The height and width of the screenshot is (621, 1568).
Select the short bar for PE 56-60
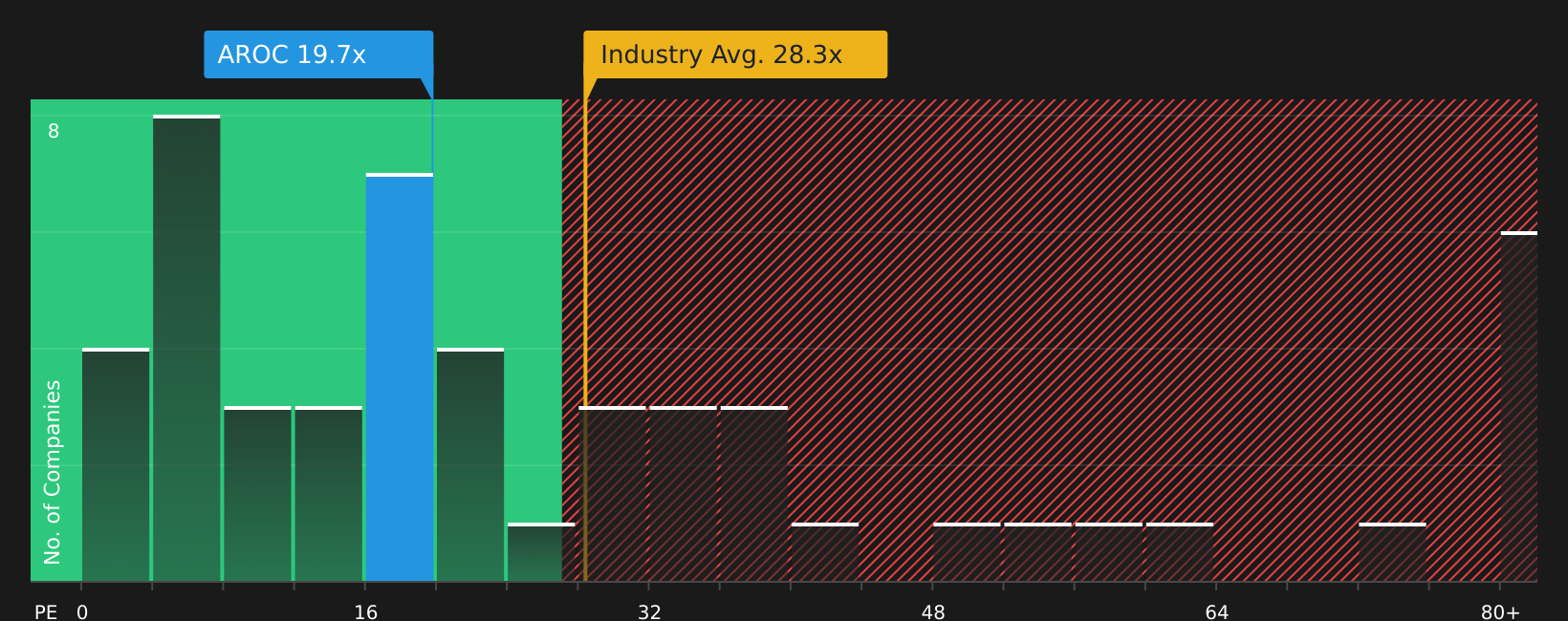1109,552
